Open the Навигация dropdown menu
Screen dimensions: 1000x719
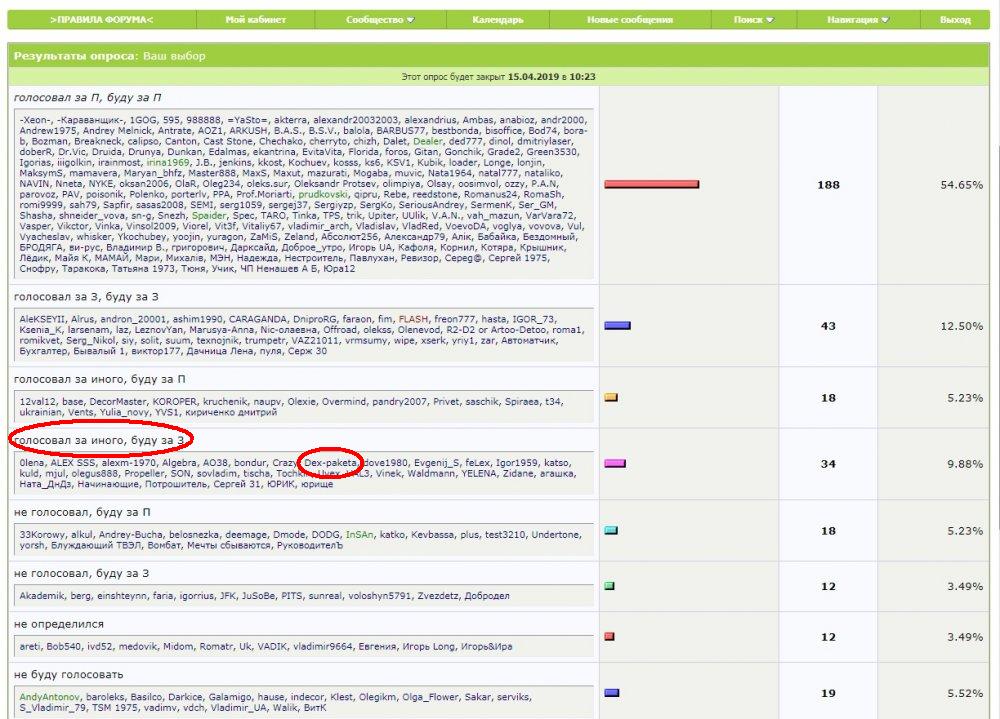point(858,20)
